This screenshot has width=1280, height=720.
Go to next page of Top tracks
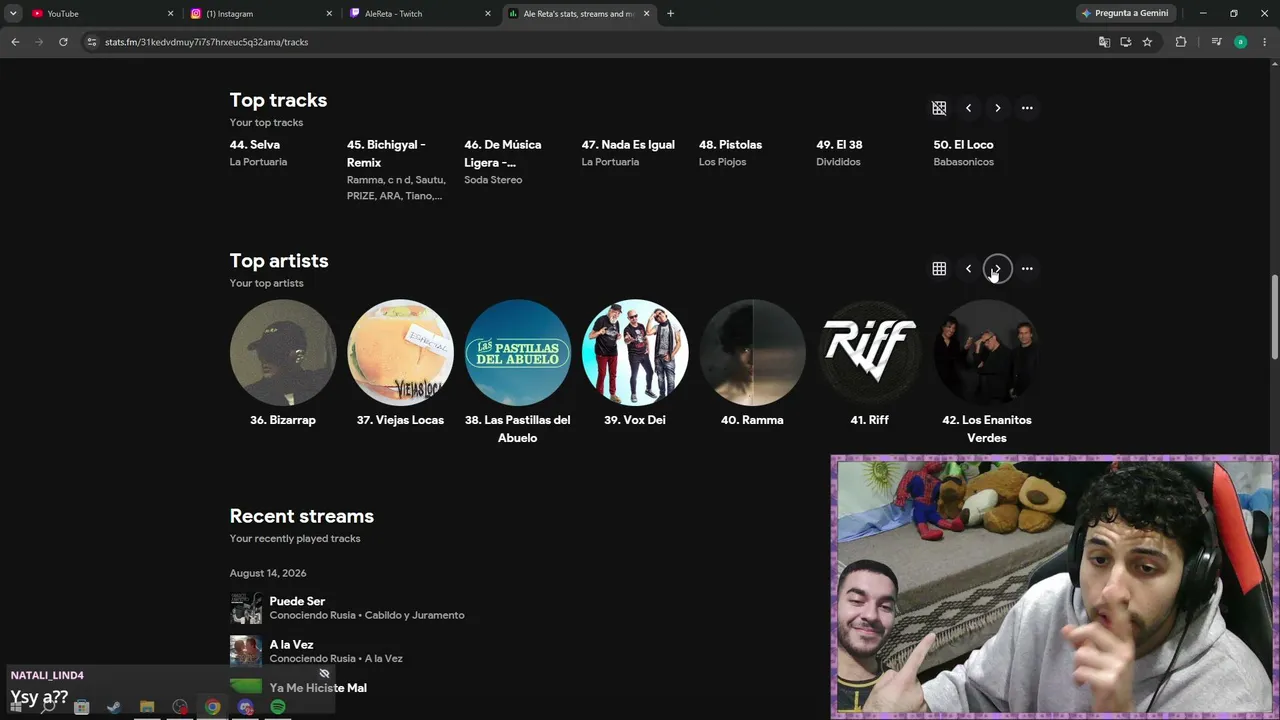pyautogui.click(x=997, y=108)
